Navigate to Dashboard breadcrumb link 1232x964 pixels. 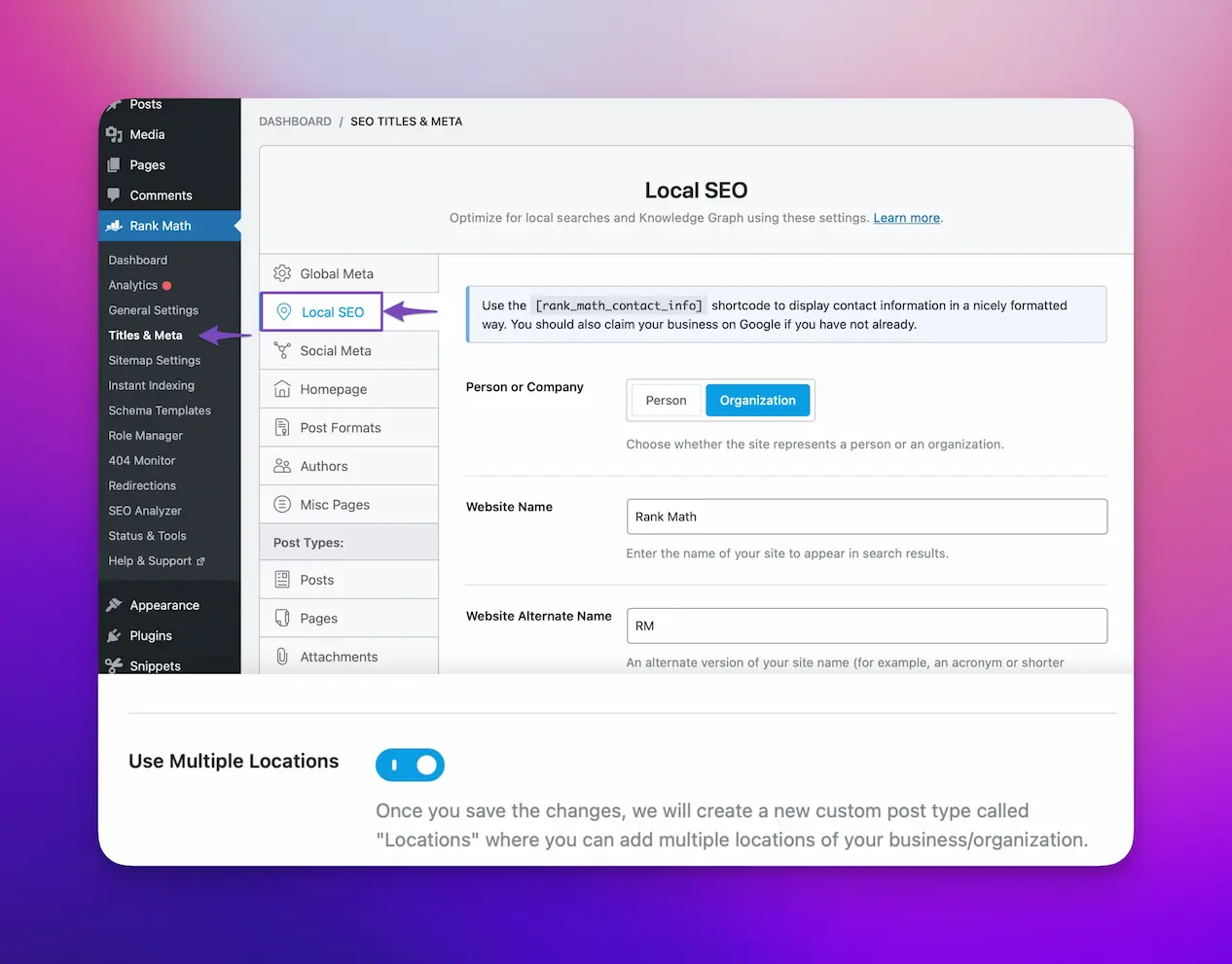coord(295,122)
